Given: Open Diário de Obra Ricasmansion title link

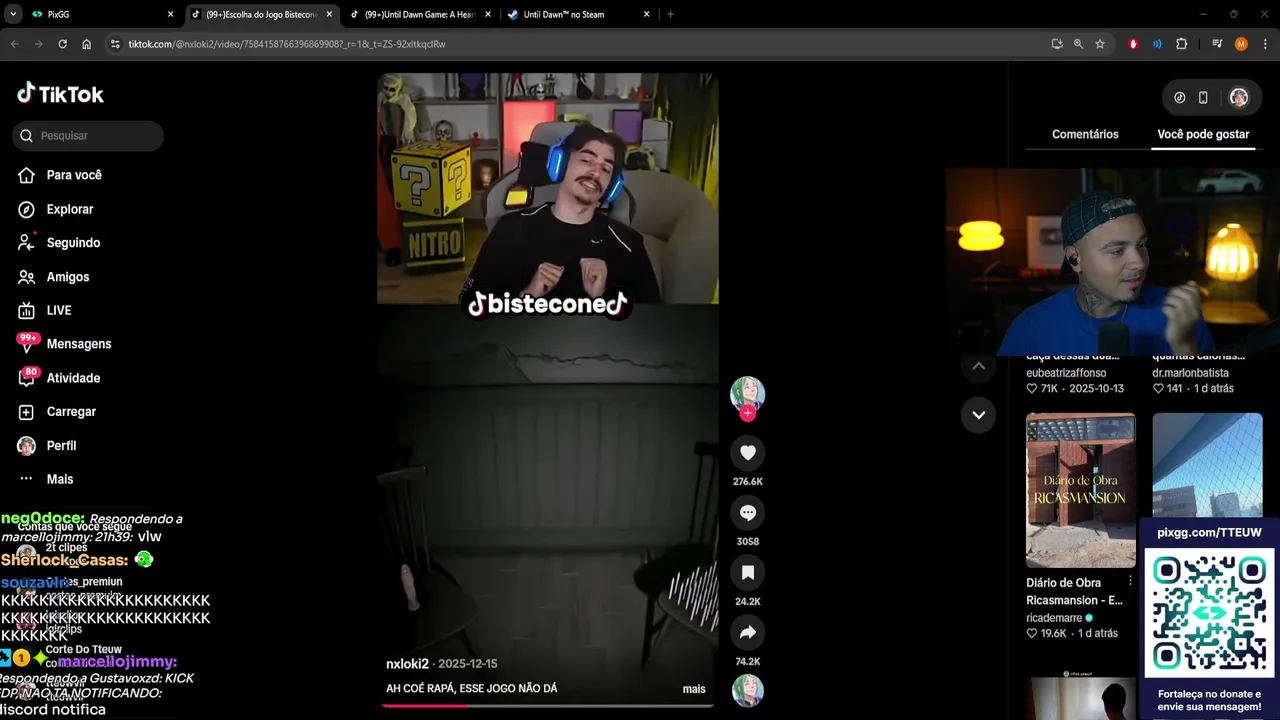Looking at the screenshot, I should [1072, 592].
